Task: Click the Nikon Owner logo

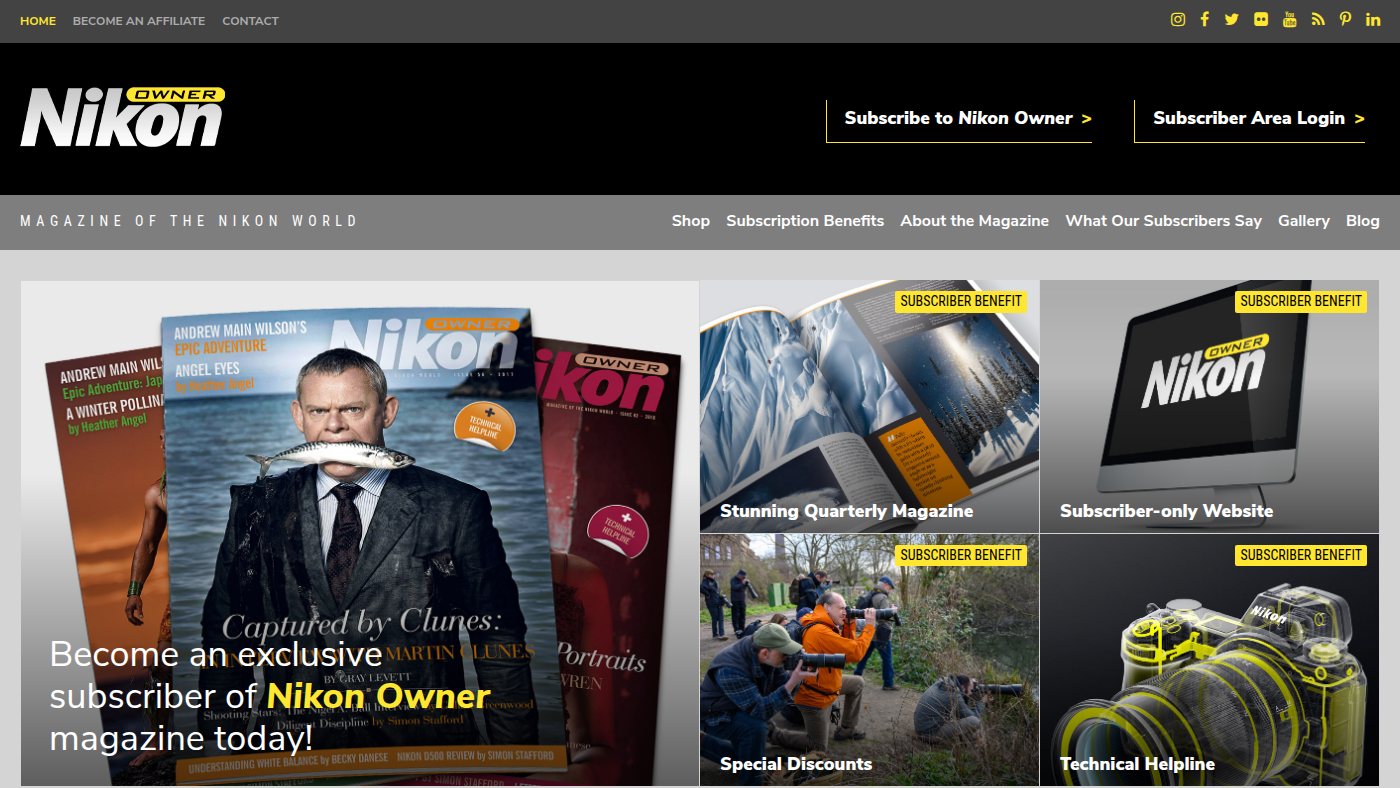Action: [123, 118]
